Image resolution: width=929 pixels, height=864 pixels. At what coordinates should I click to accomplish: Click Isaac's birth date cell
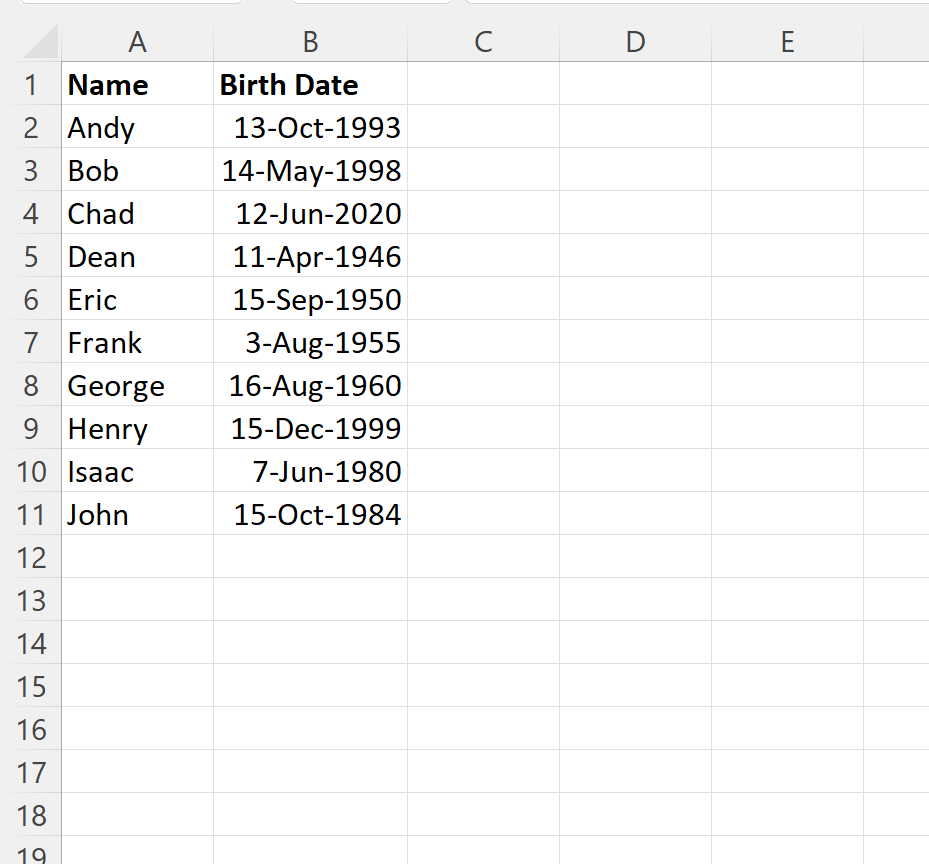click(x=310, y=471)
